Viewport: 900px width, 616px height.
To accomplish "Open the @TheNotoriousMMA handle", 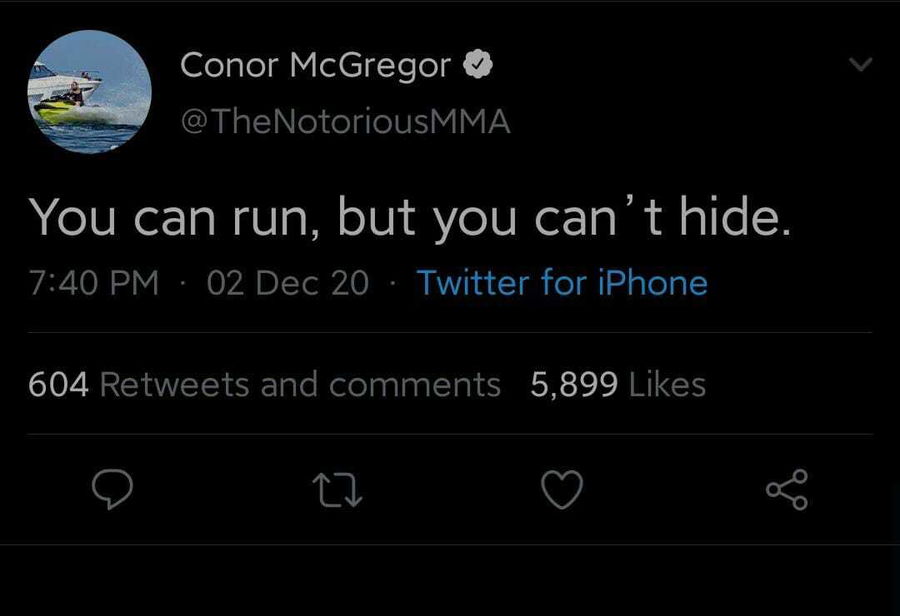I will (x=344, y=122).
